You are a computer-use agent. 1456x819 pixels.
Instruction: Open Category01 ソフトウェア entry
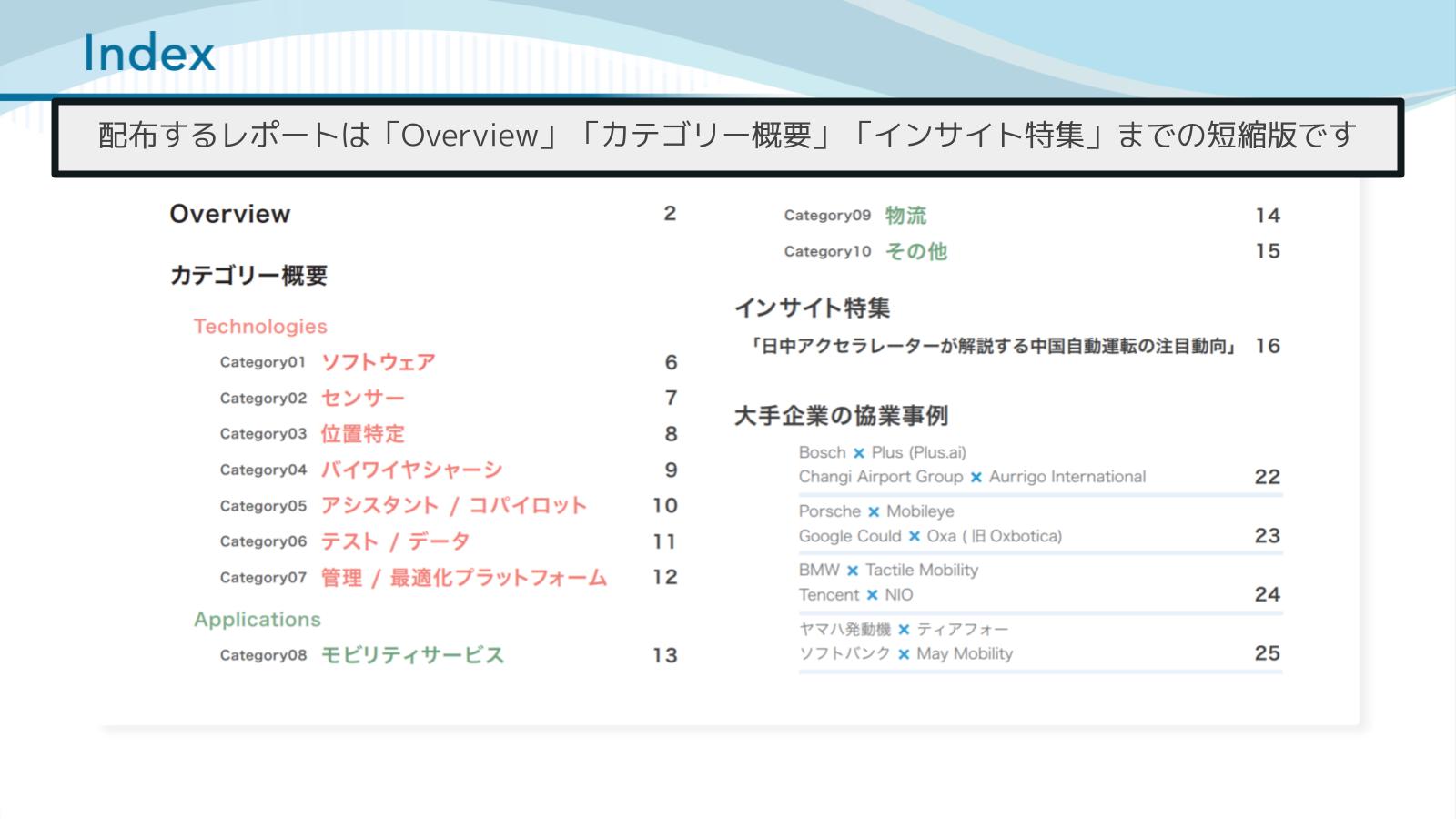click(x=449, y=362)
